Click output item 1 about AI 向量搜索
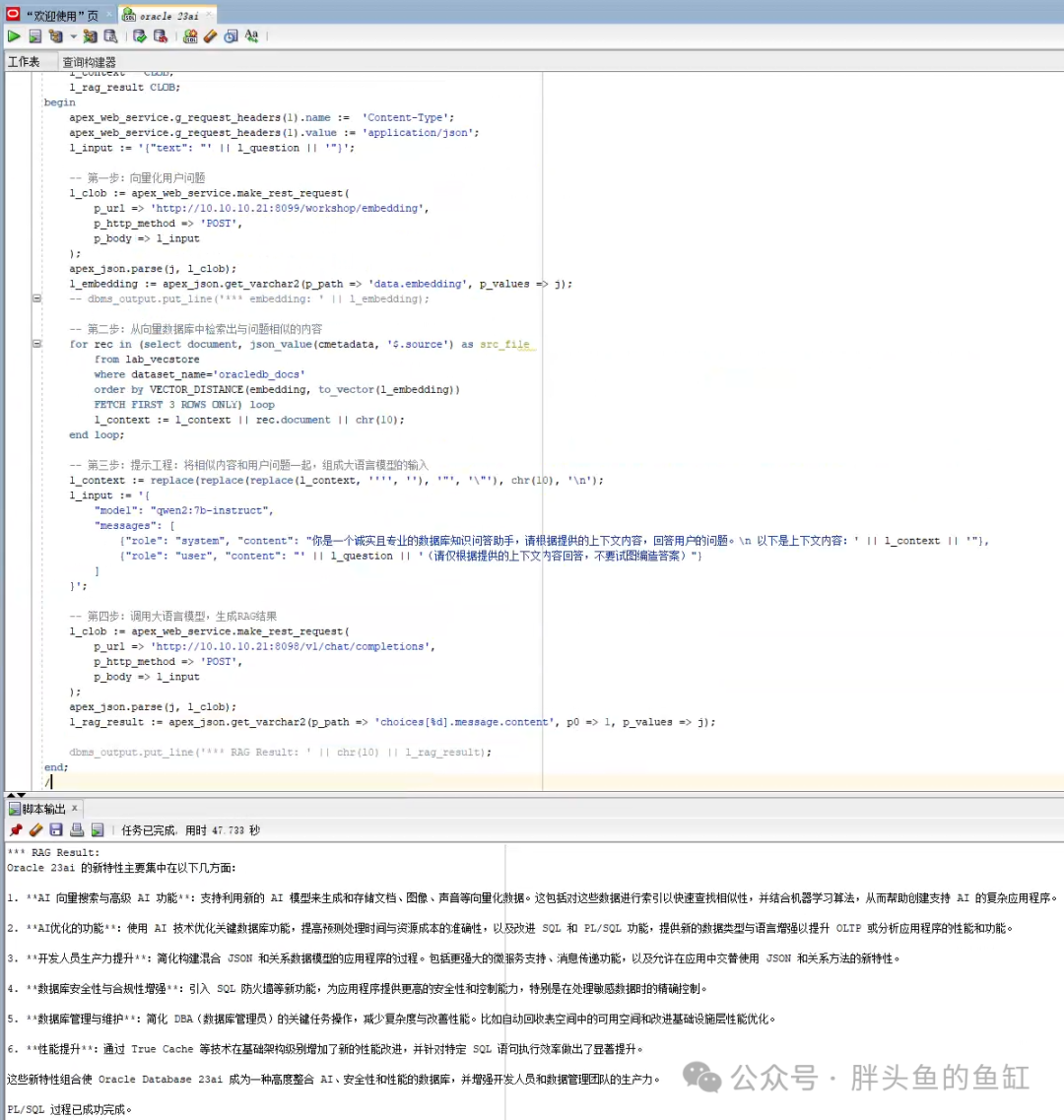 point(532,897)
